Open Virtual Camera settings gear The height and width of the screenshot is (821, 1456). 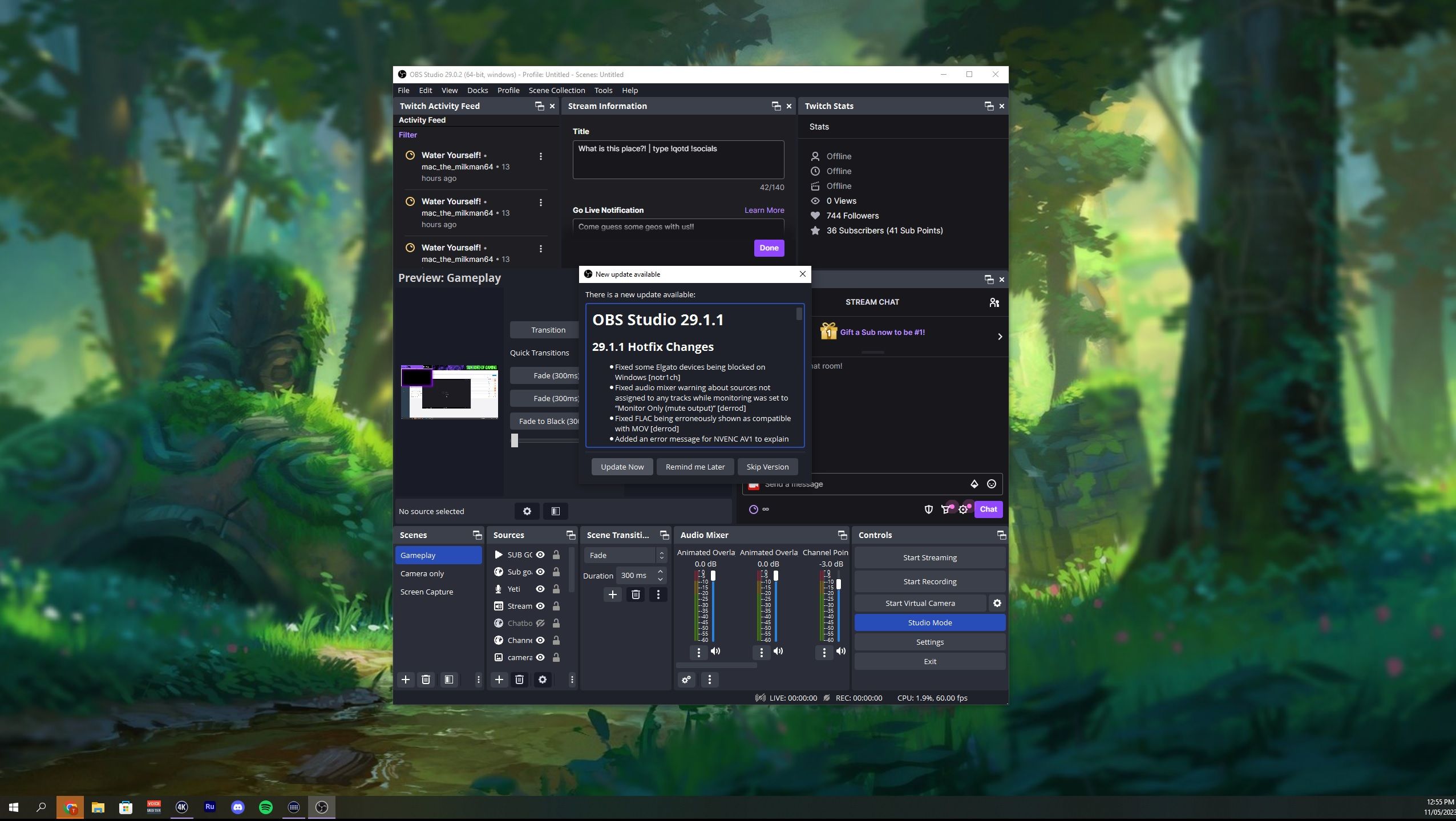[x=997, y=603]
